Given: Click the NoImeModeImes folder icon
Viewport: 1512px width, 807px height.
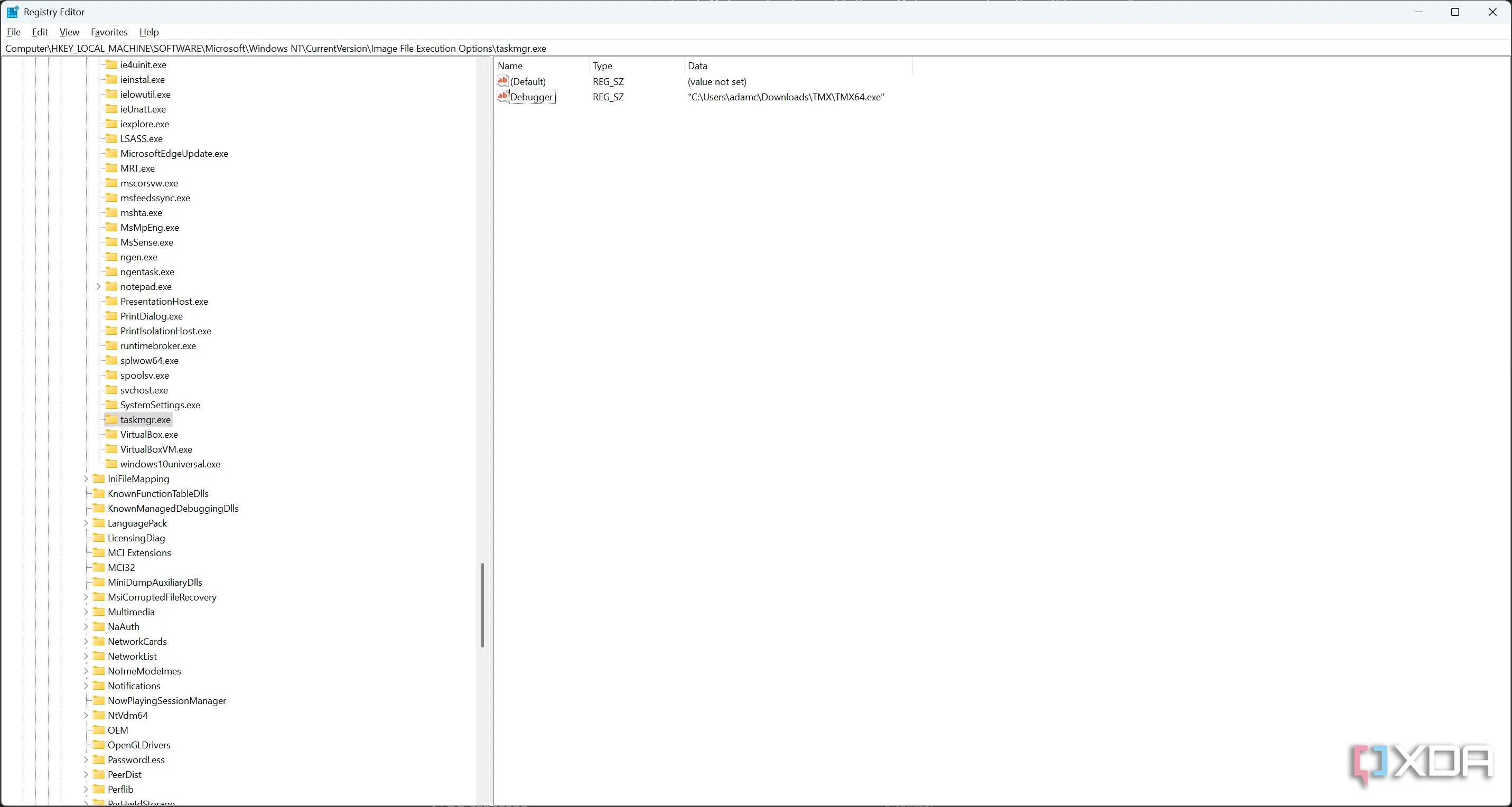Looking at the screenshot, I should tap(99, 670).
